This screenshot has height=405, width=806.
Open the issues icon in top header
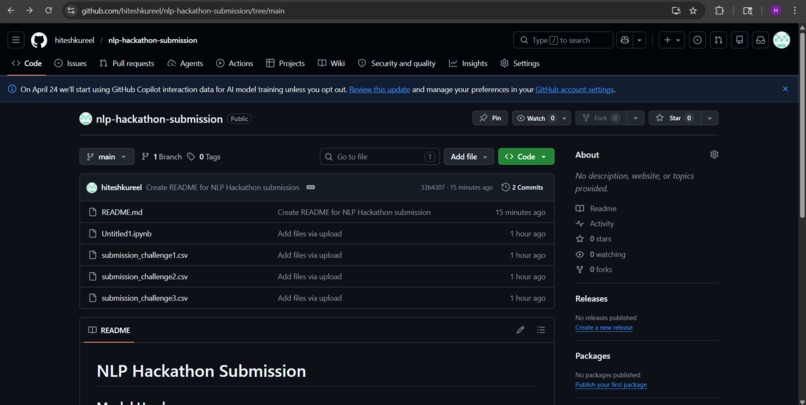[x=698, y=40]
